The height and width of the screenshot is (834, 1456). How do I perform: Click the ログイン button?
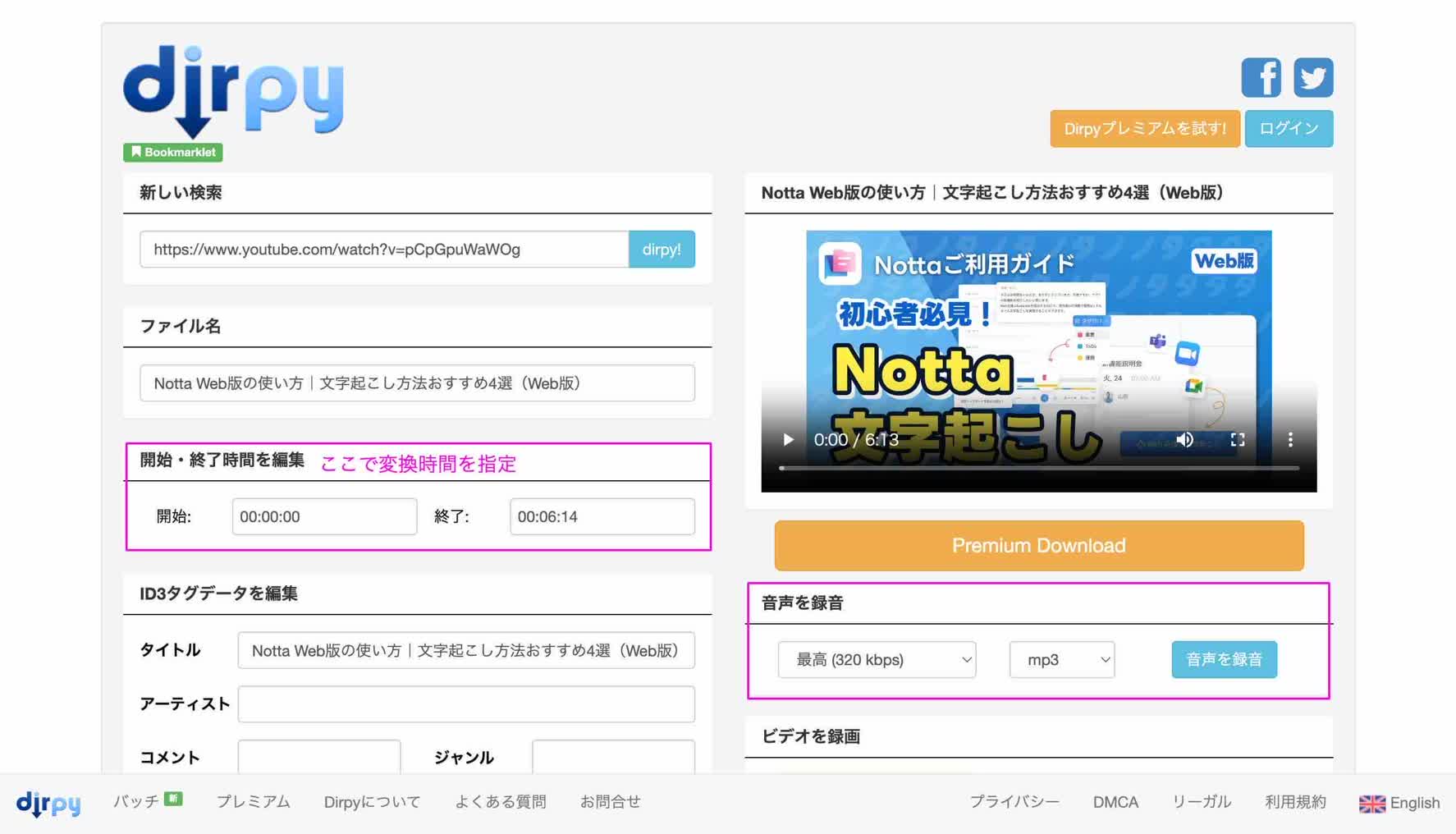coord(1289,129)
